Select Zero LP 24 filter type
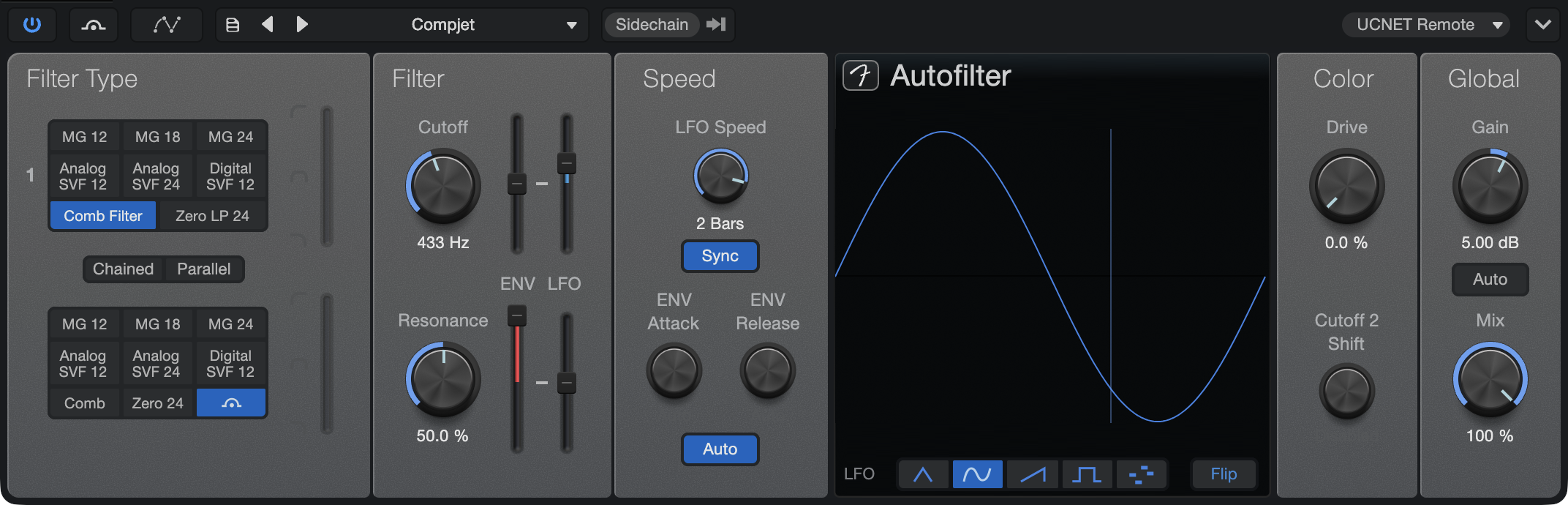1568x505 pixels. [x=212, y=216]
